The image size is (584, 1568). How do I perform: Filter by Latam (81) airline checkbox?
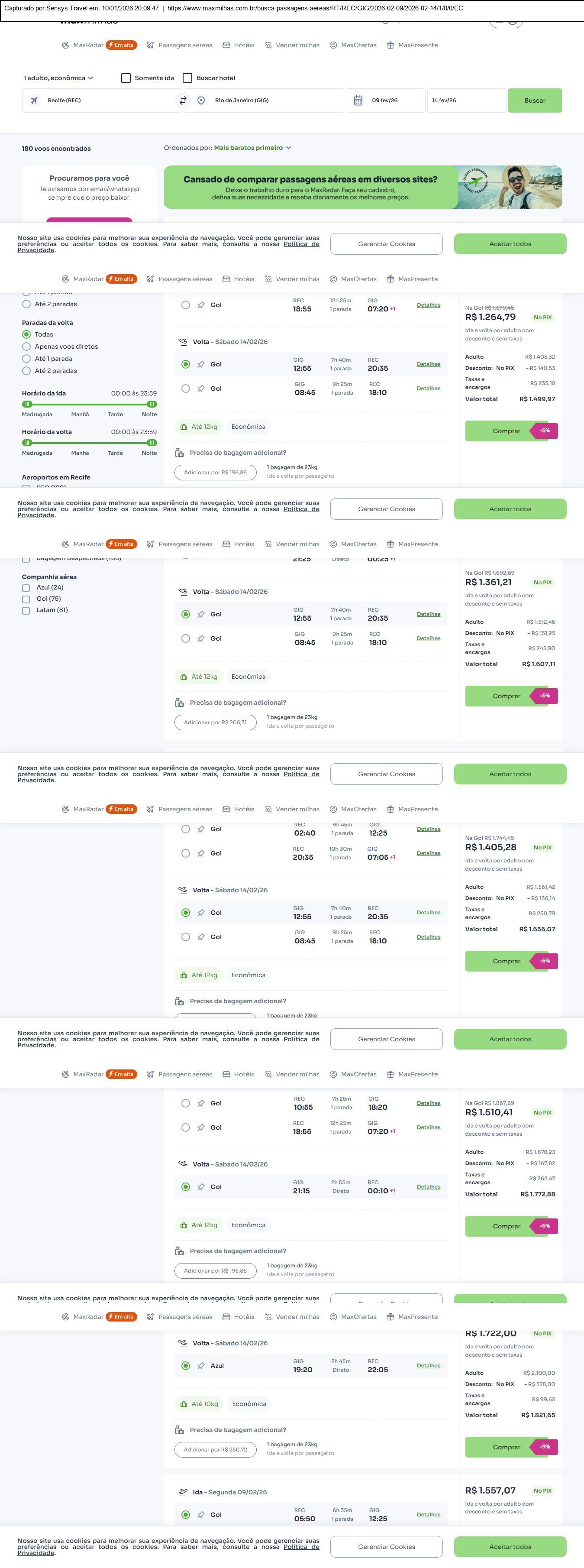[26, 610]
